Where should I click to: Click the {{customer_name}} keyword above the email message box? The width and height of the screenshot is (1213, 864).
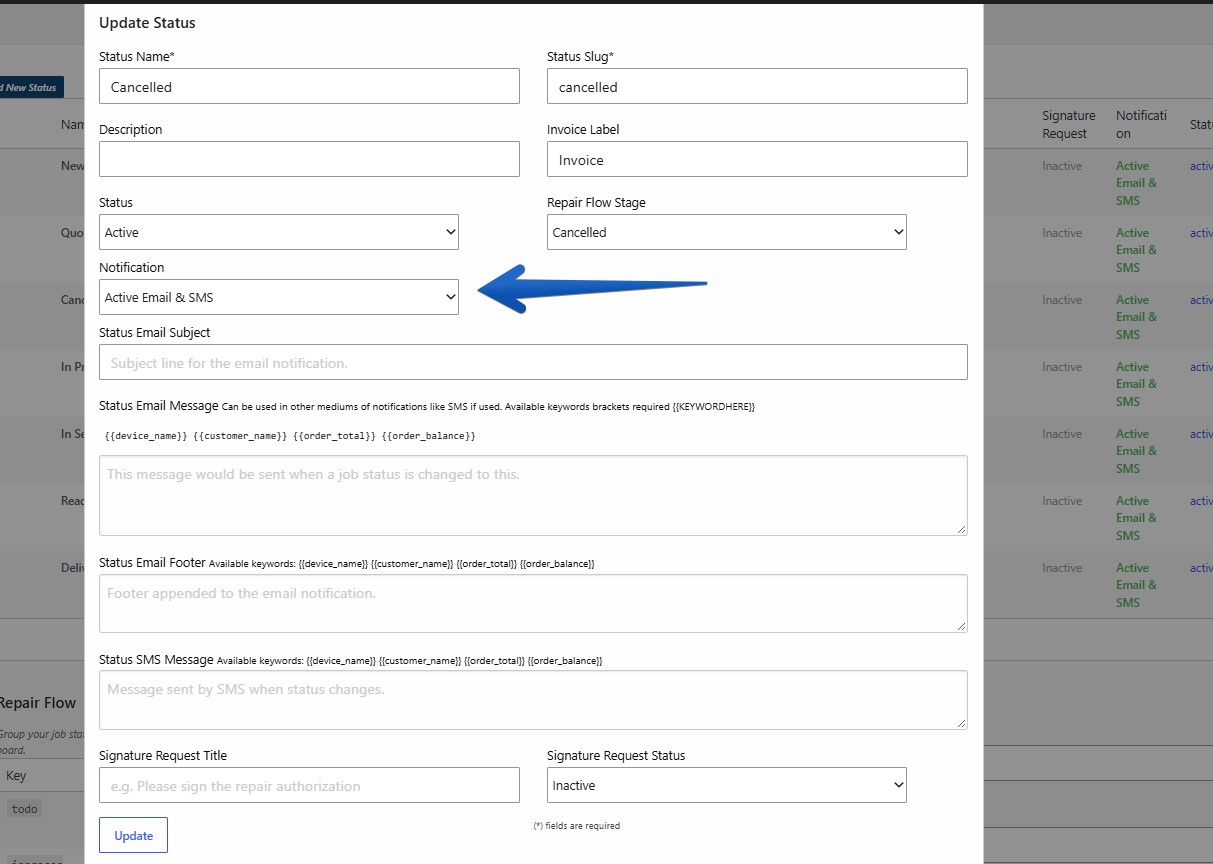point(241,436)
